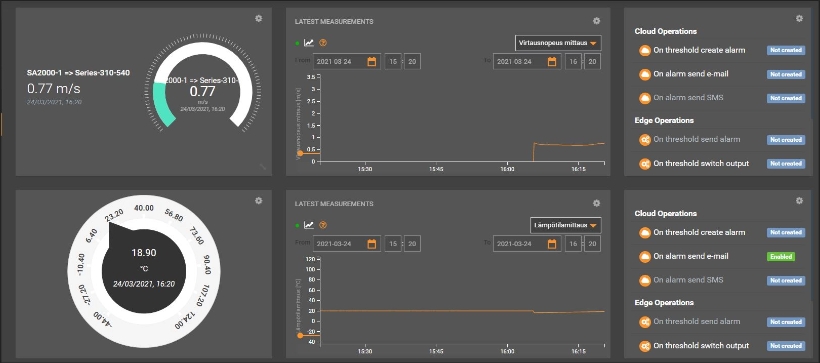The height and width of the screenshot is (363, 820).
Task: Open To date calendar icon in the temperature chart
Action: coord(552,244)
